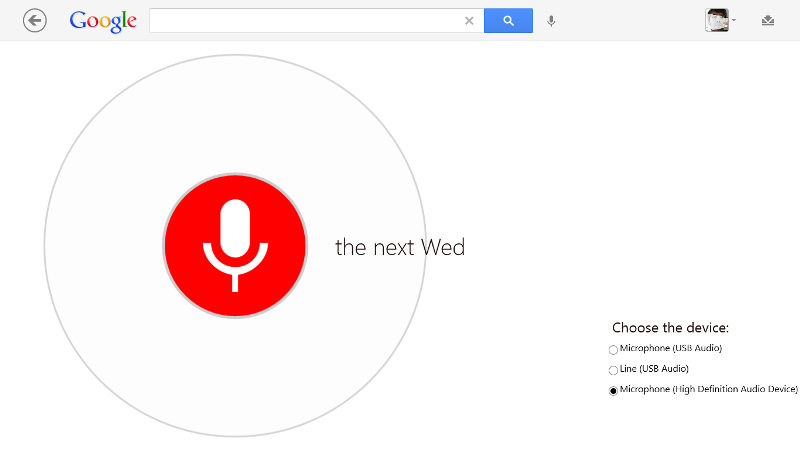This screenshot has height=450, width=800.
Task: Click 'Microphone (High Definition Audio Device)' label text
Action: 709,389
